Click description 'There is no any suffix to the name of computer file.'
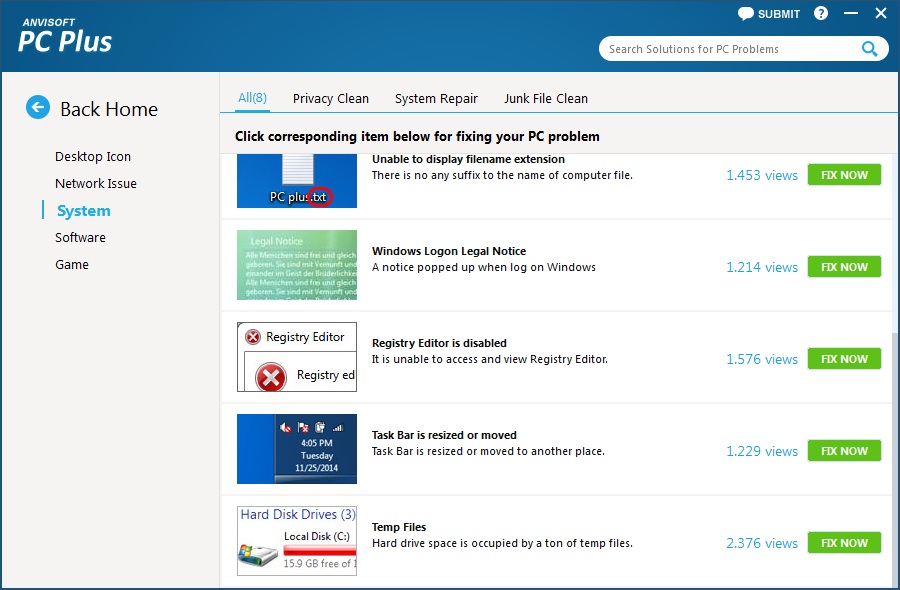Viewport: 900px width, 590px height. coord(502,175)
